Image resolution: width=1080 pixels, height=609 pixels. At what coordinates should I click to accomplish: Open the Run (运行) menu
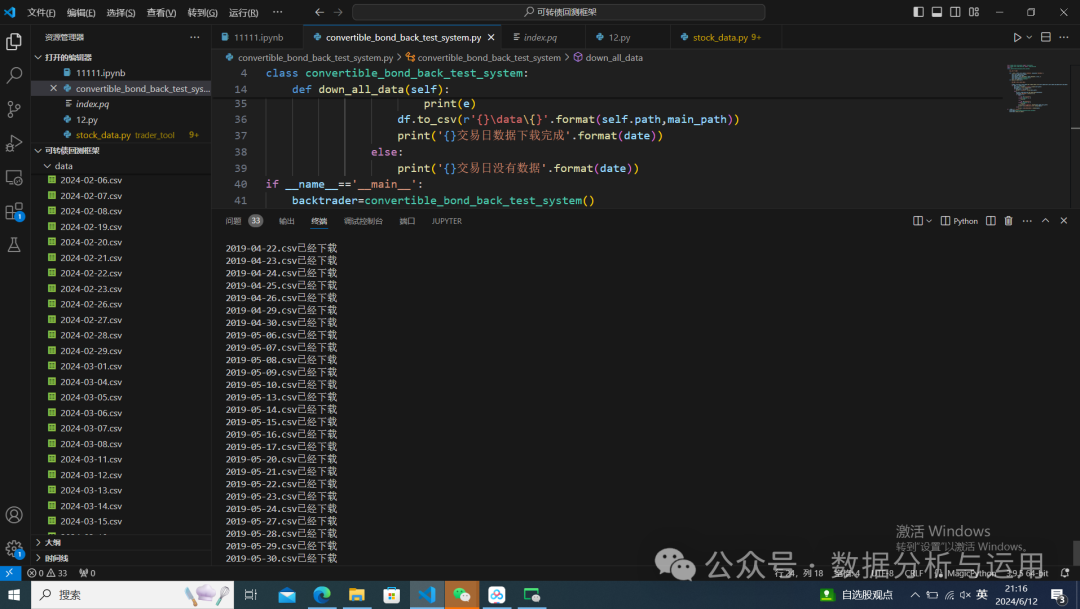point(243,12)
